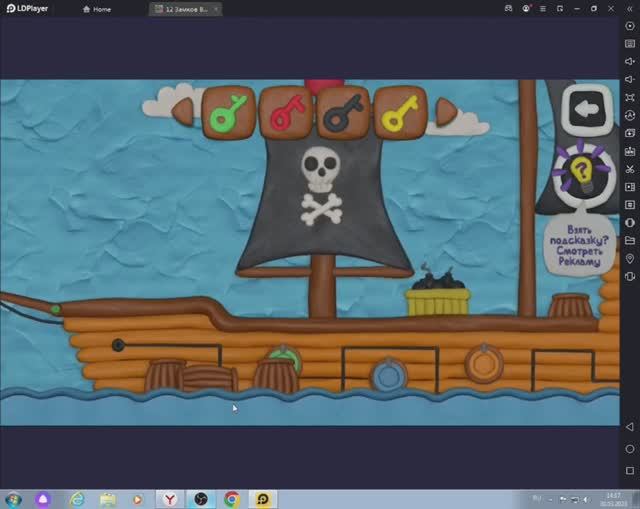This screenshot has width=640, height=509.
Task: Select the red key in the inventory
Action: click(x=287, y=113)
